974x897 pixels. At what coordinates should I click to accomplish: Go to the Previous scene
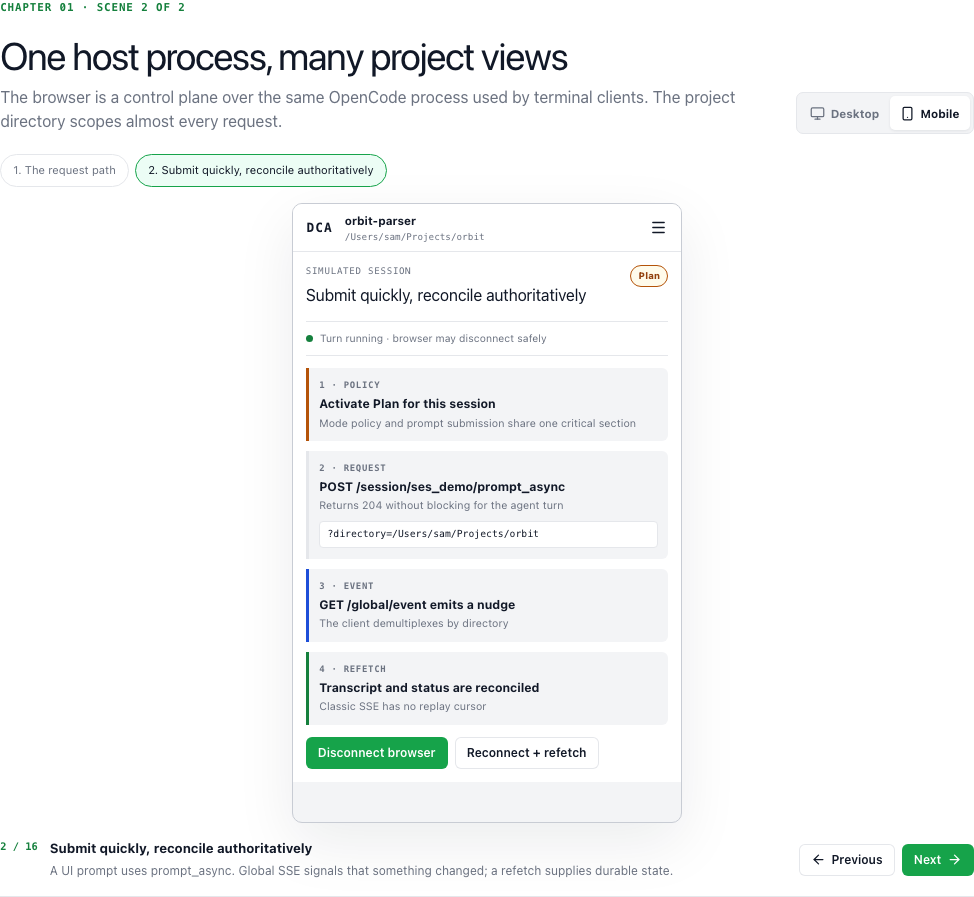click(847, 860)
